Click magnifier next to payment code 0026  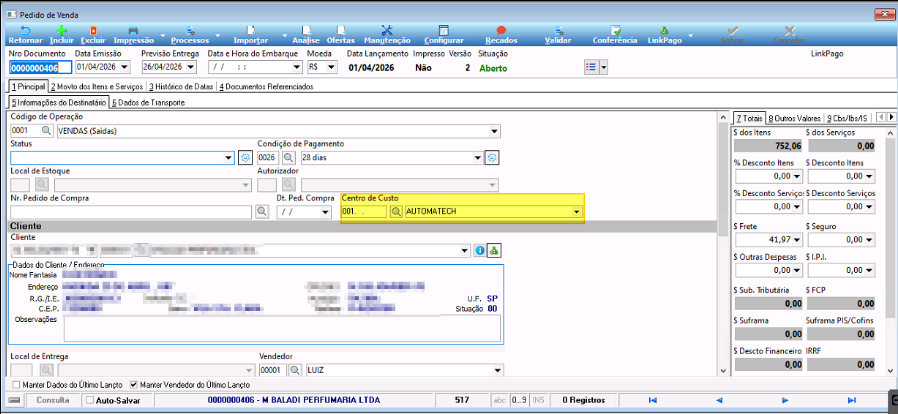[288, 157]
